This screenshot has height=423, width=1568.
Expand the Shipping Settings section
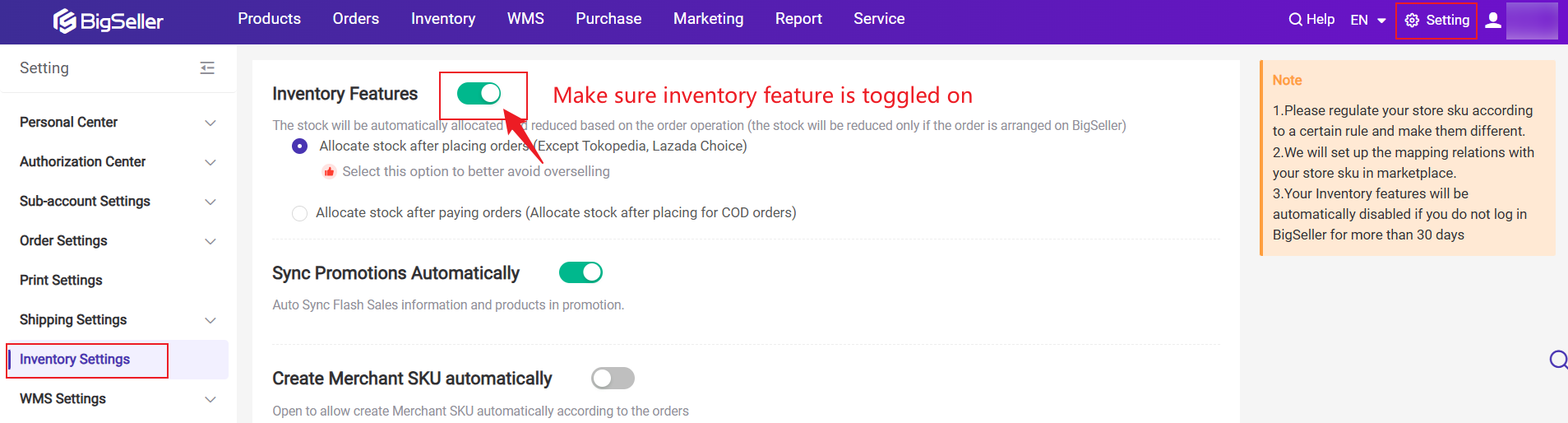pyautogui.click(x=118, y=320)
